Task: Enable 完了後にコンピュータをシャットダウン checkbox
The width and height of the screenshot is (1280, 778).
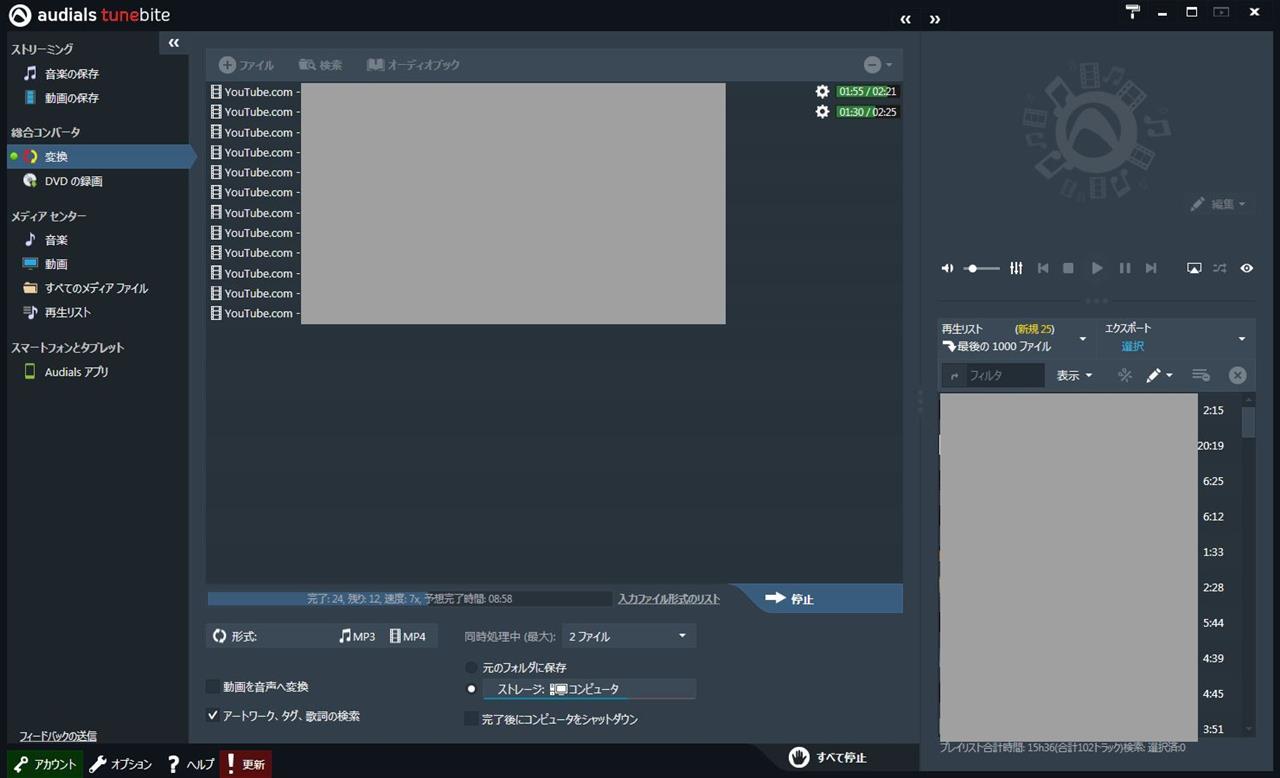Action: pyautogui.click(x=471, y=719)
